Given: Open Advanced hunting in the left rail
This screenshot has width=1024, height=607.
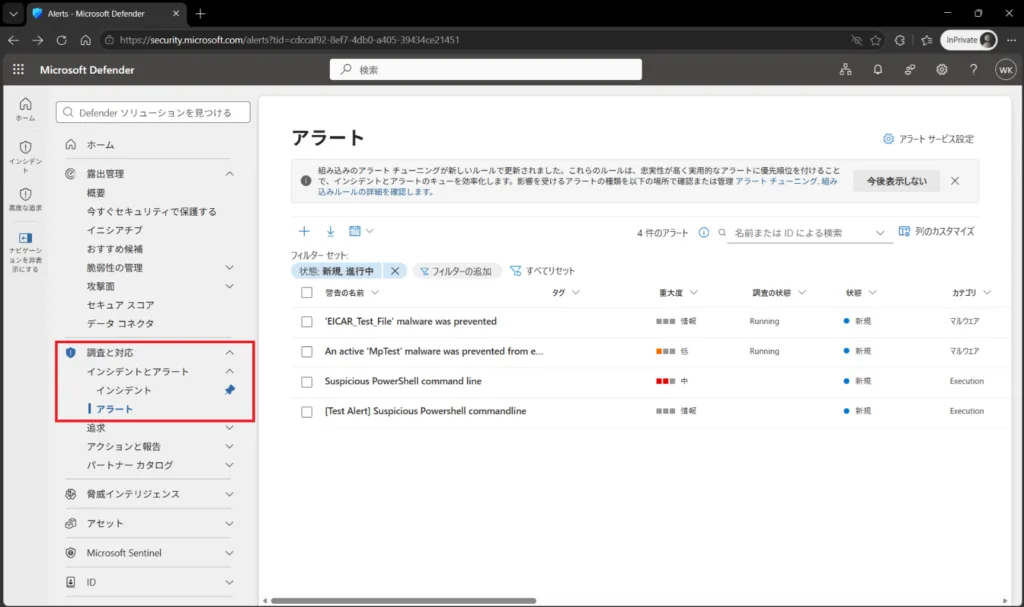Looking at the screenshot, I should [25, 199].
